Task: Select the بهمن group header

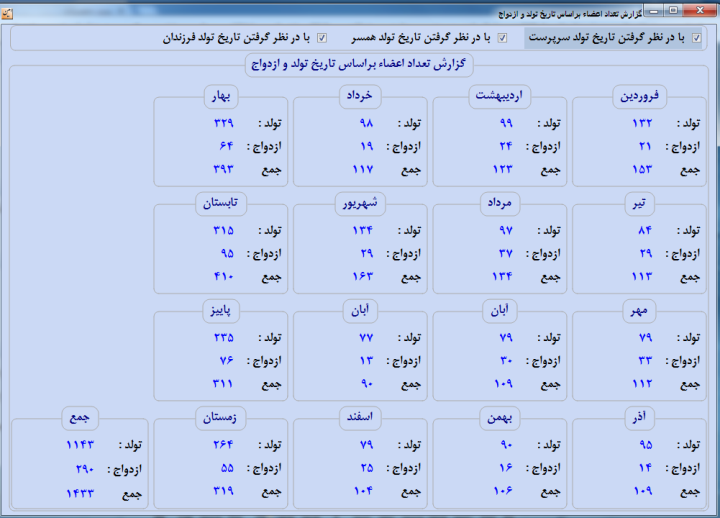Action: [x=500, y=417]
